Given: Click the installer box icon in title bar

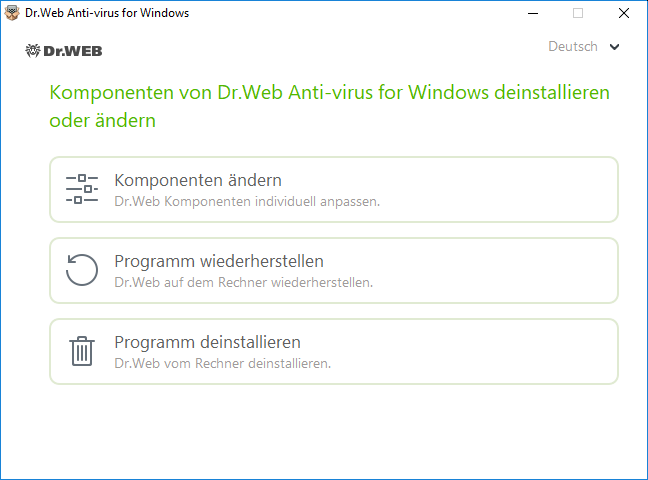Looking at the screenshot, I should click(12, 13).
